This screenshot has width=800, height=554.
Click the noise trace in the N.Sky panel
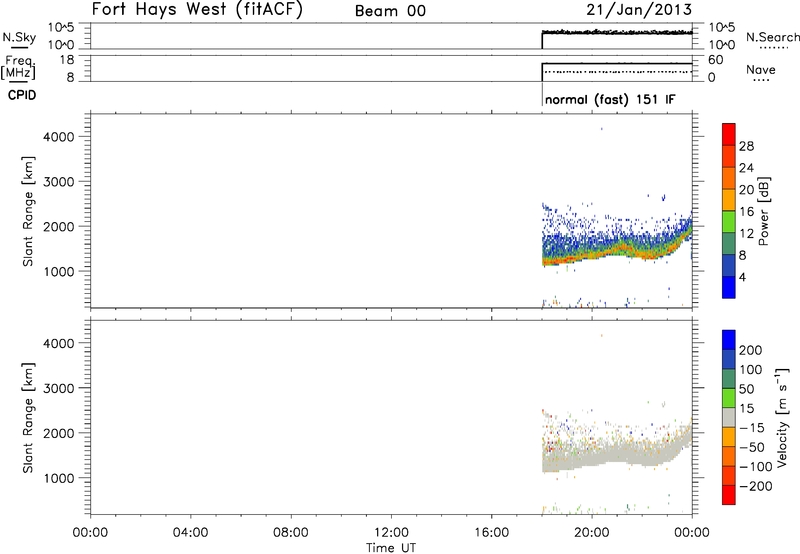(x=617, y=33)
